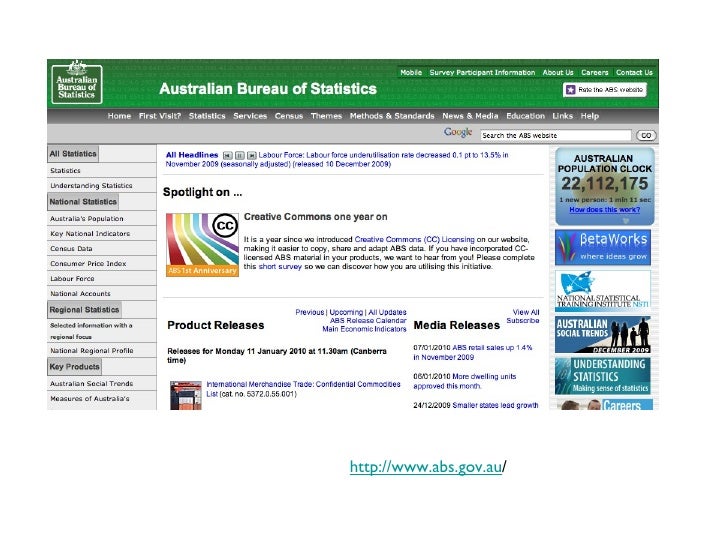728x546 pixels.
Task: Open Key National Indicators link
Action: pos(90,234)
